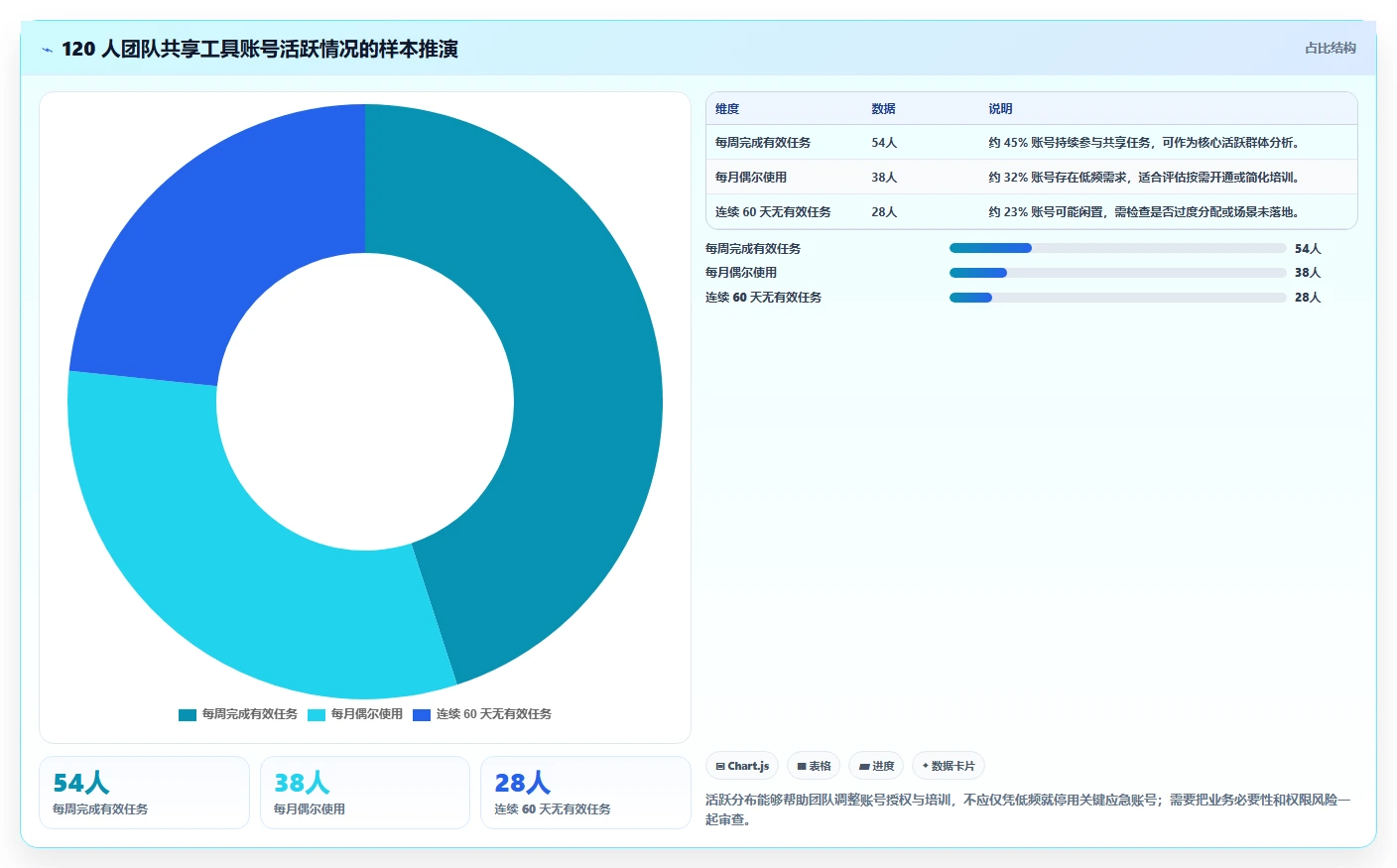Click the 占比结构 label in the header

click(x=1330, y=48)
